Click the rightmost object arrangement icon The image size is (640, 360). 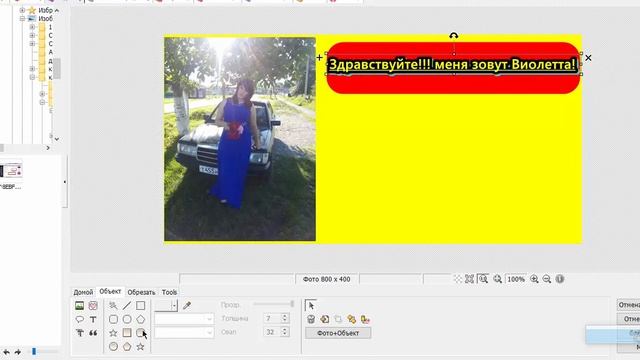[x=365, y=319]
